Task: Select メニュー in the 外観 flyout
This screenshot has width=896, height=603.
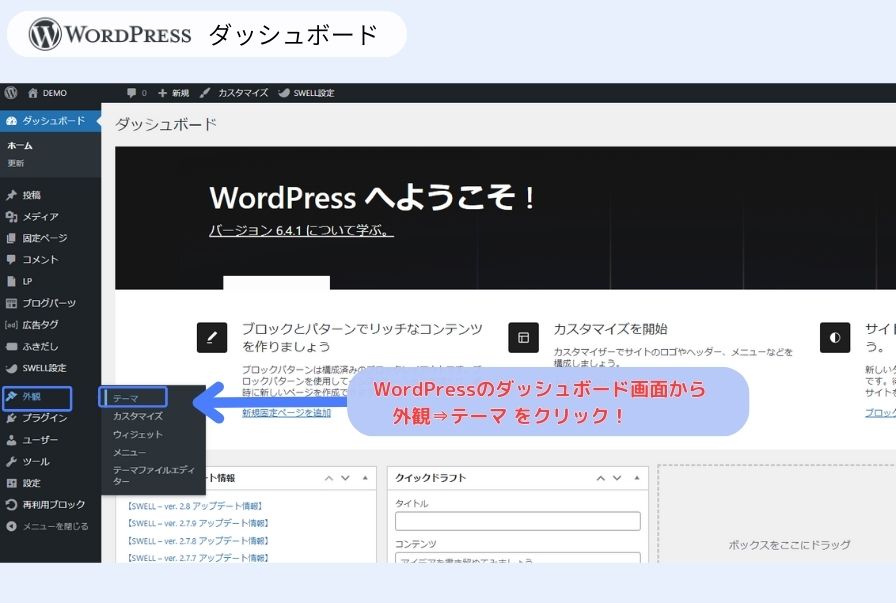Action: point(129,453)
